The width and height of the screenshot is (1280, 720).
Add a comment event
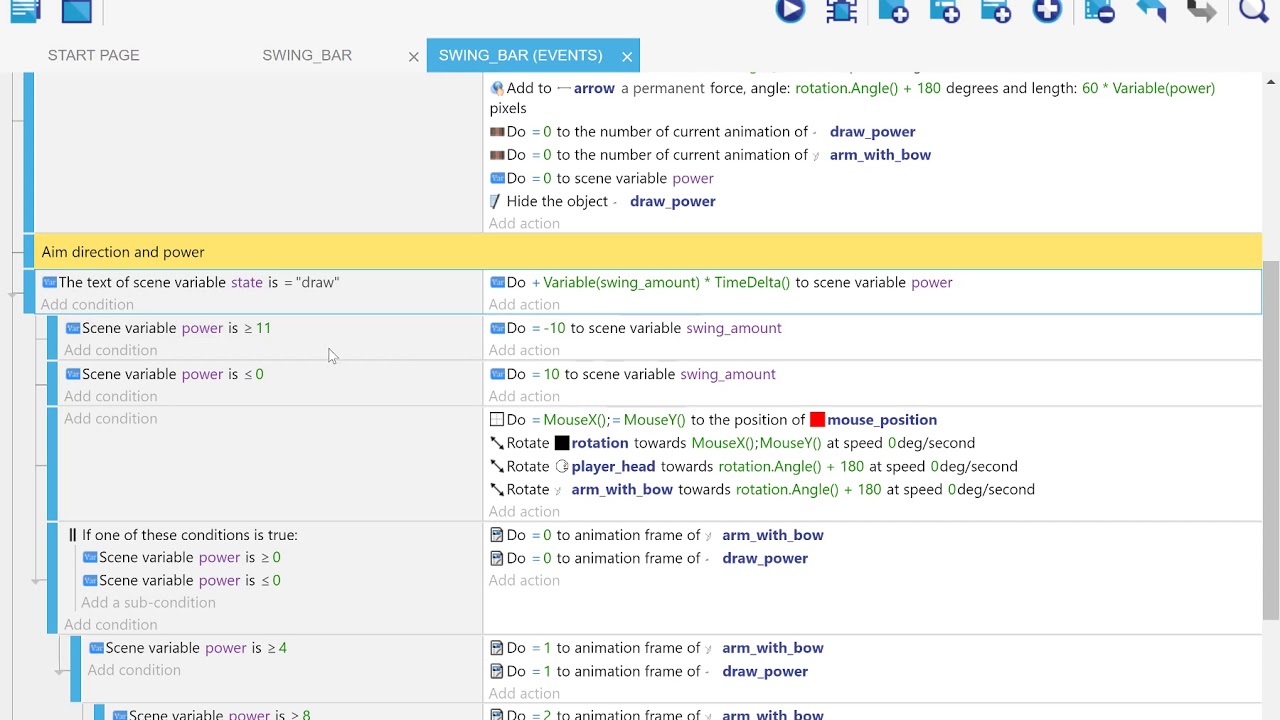click(996, 11)
